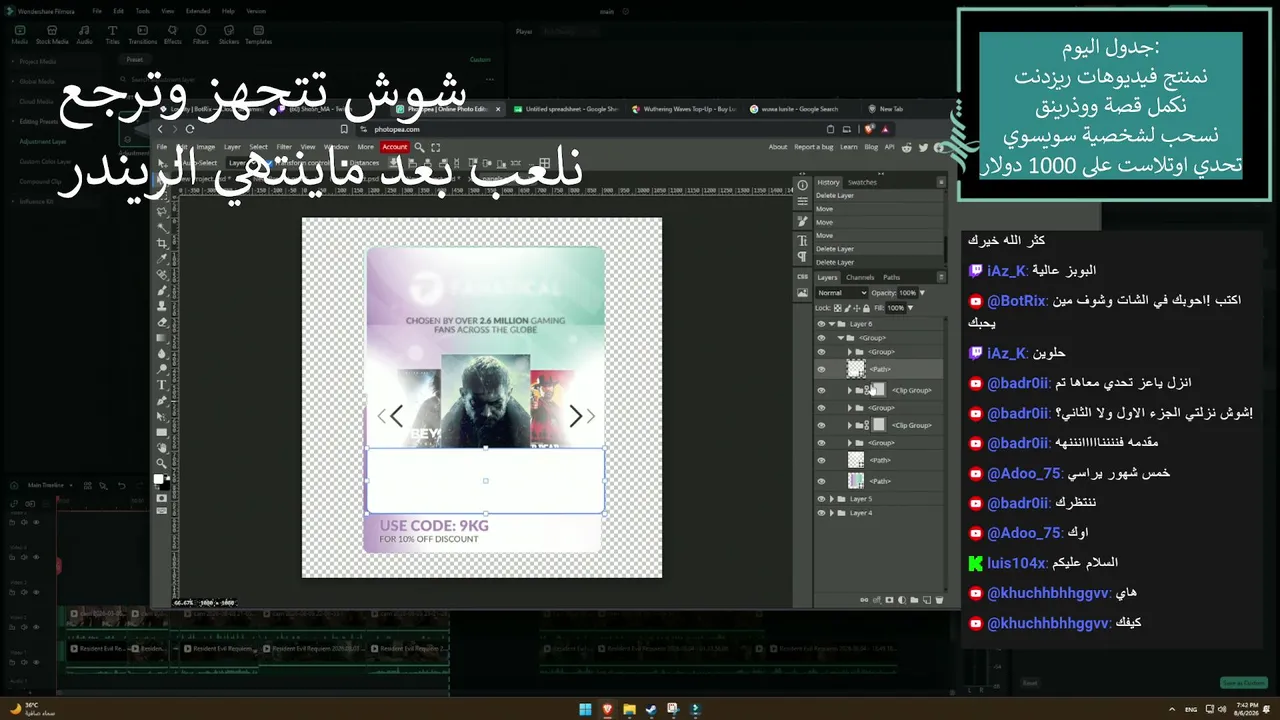This screenshot has width=1280, height=720.
Task: Open the Image menu in Photopea
Action: 205,147
